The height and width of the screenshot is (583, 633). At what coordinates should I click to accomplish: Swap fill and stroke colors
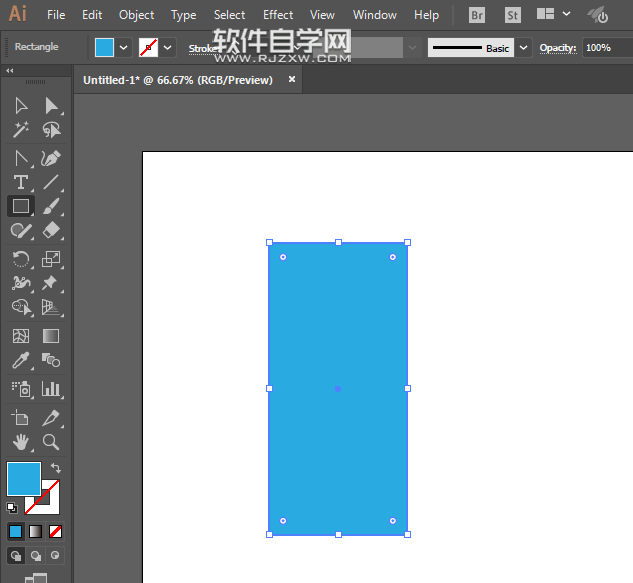coord(56,467)
